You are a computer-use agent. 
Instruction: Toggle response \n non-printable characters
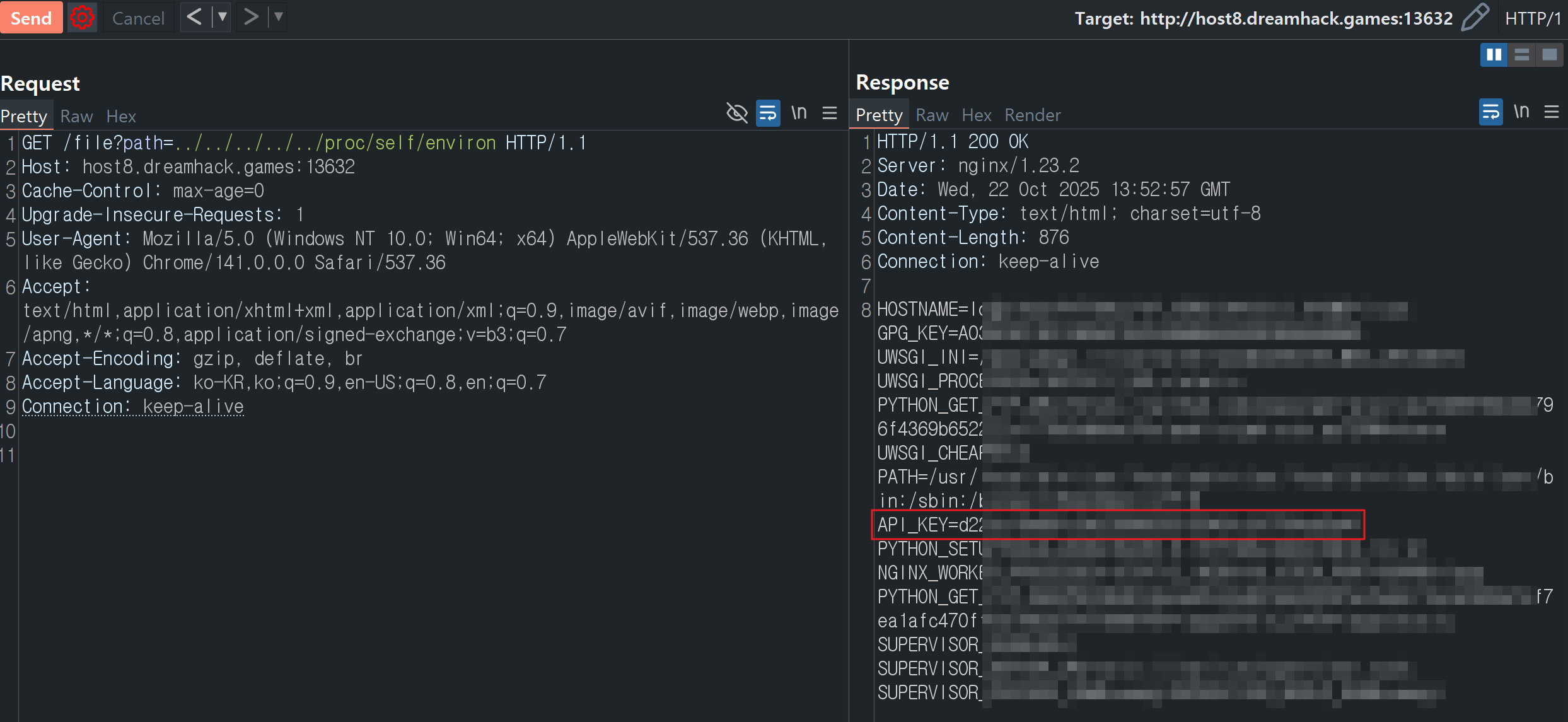pyautogui.click(x=1521, y=112)
